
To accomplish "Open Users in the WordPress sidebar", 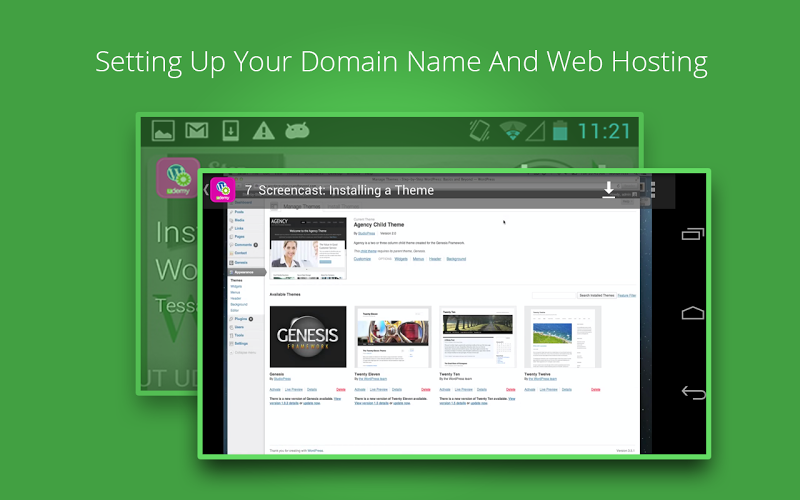I will pos(239,327).
